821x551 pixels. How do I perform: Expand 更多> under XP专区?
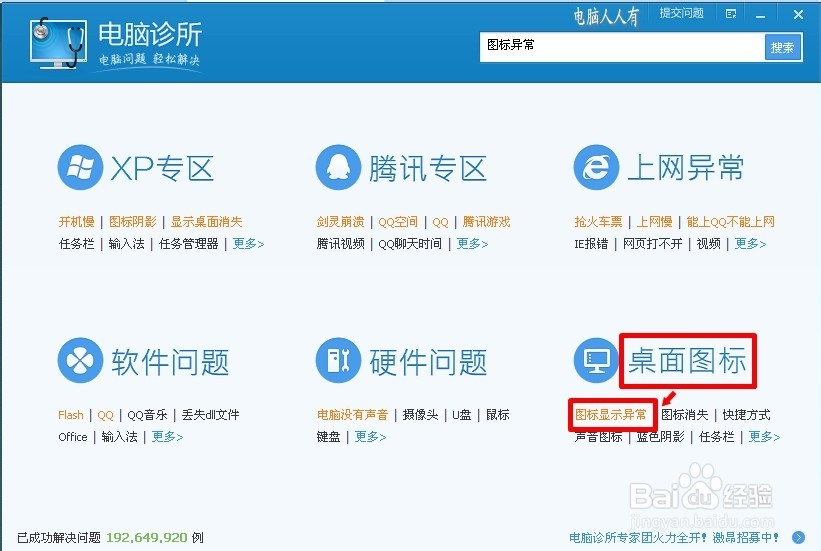click(x=248, y=244)
